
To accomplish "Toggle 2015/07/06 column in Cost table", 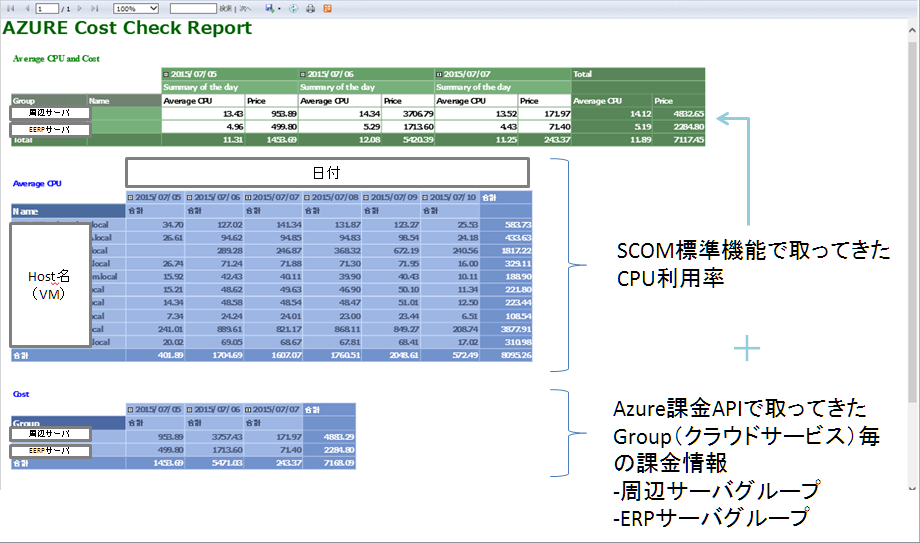I will (x=190, y=410).
